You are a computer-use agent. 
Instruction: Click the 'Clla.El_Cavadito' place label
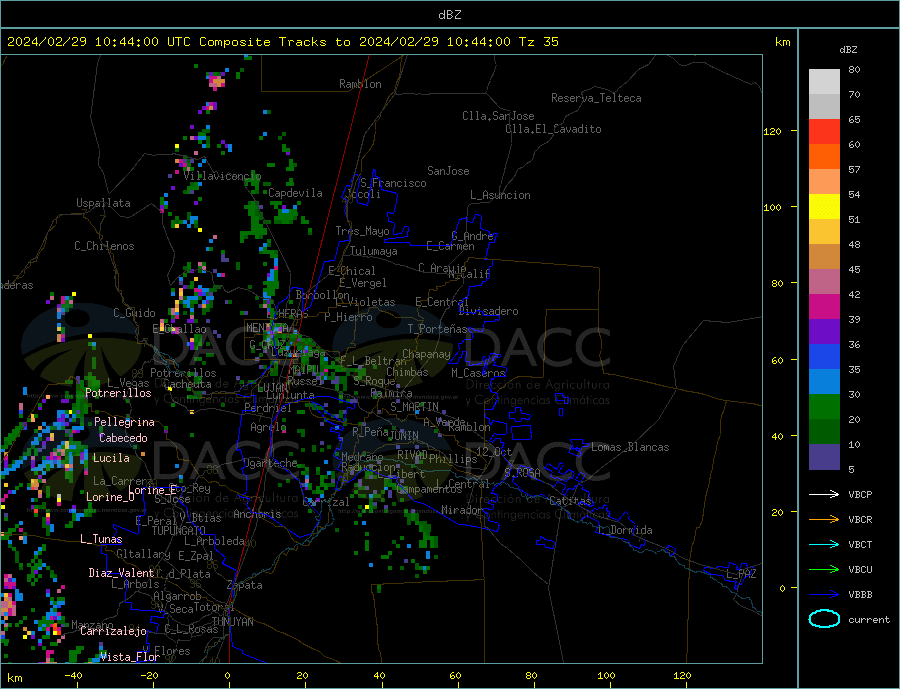[553, 129]
